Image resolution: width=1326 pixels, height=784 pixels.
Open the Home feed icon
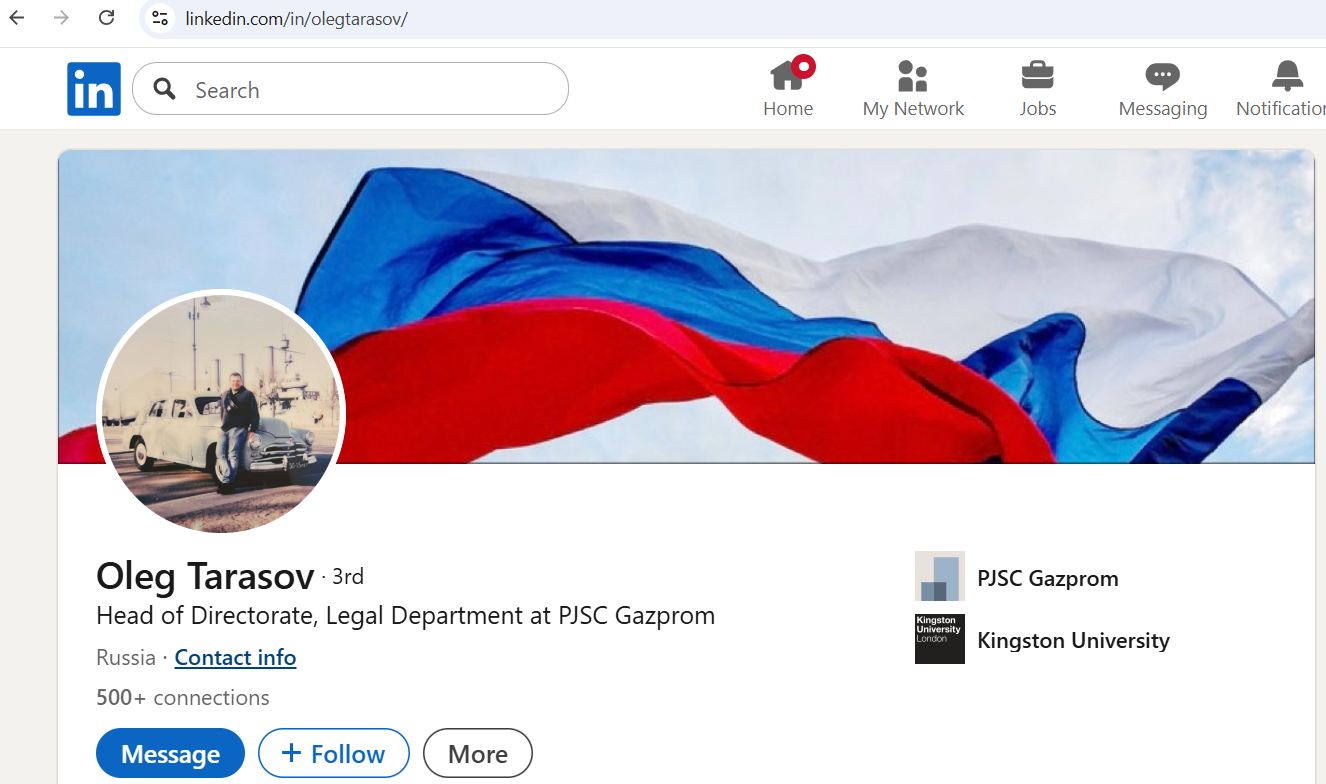coord(788,75)
